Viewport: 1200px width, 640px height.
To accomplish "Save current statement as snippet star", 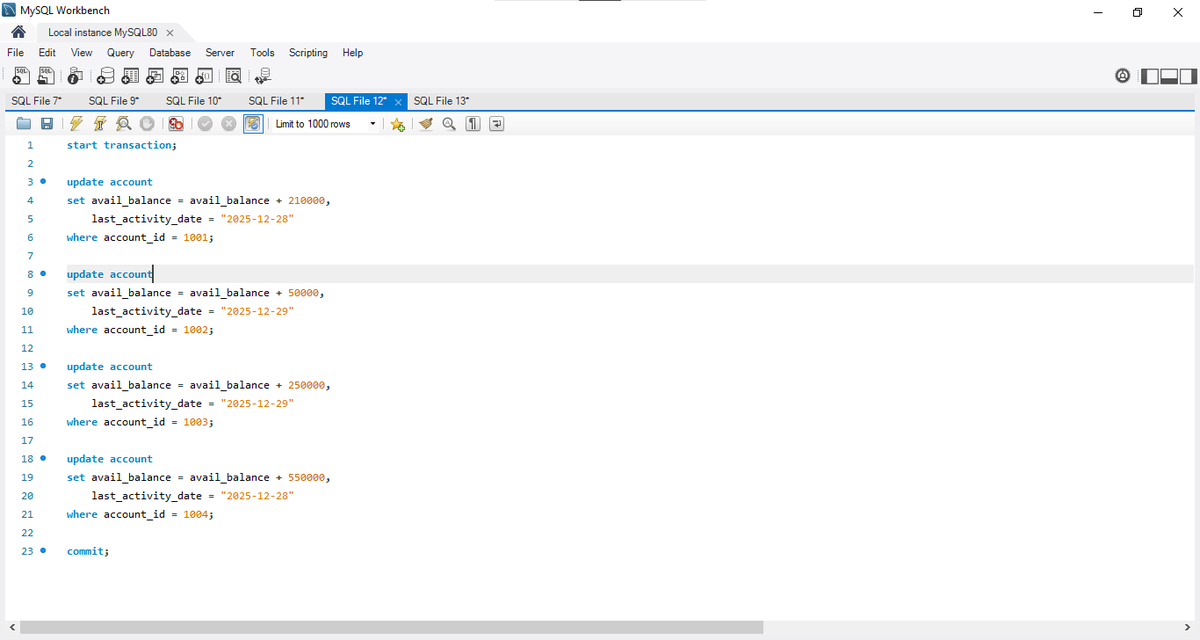I will (397, 124).
